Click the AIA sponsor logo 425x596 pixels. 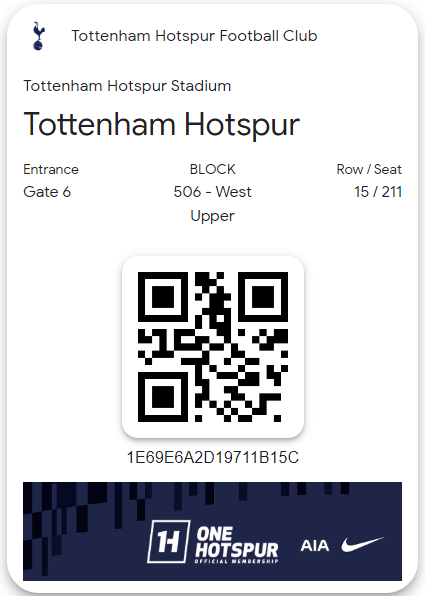(315, 546)
